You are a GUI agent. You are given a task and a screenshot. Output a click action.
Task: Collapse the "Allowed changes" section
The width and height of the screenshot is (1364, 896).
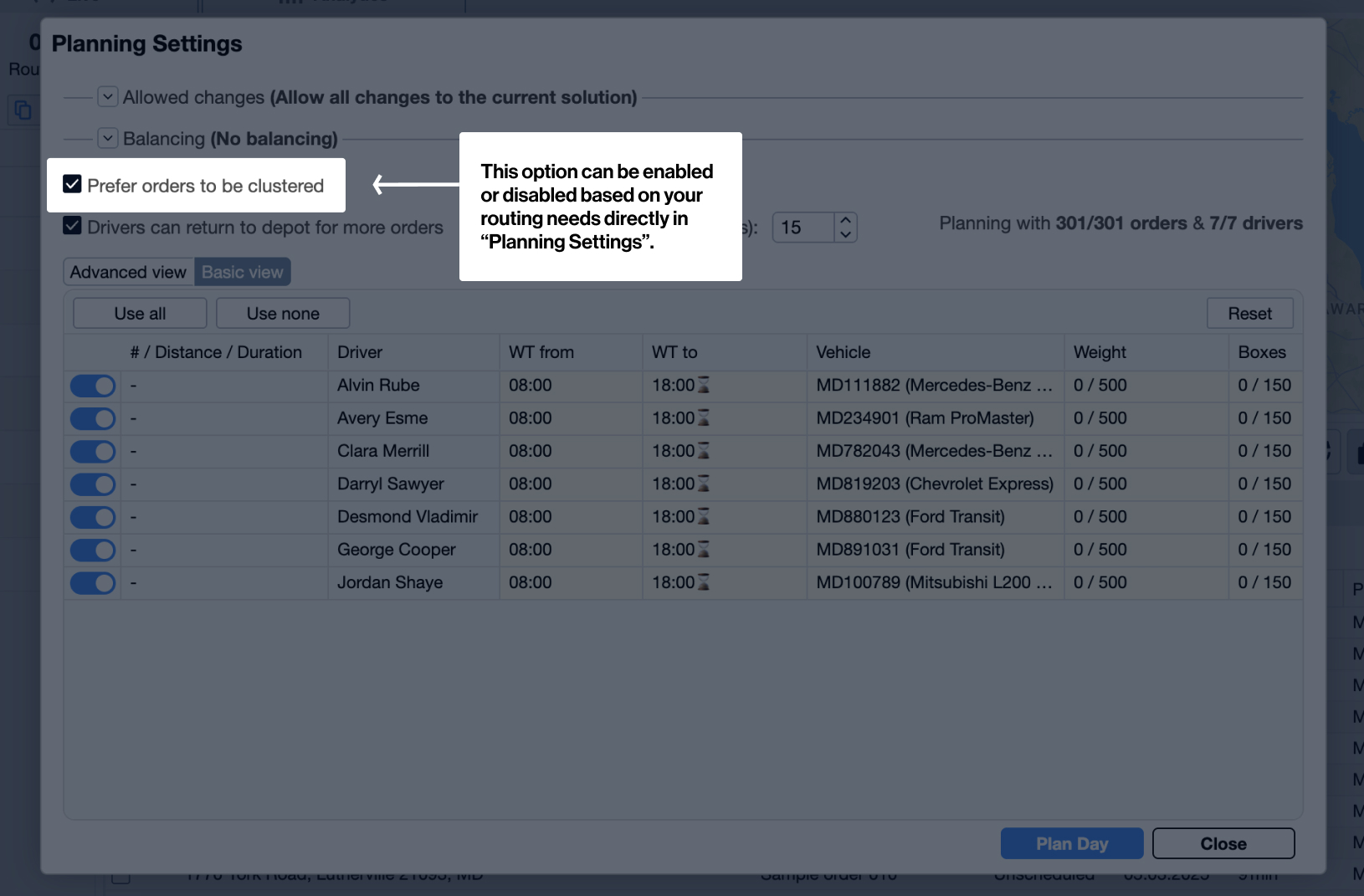tap(107, 96)
